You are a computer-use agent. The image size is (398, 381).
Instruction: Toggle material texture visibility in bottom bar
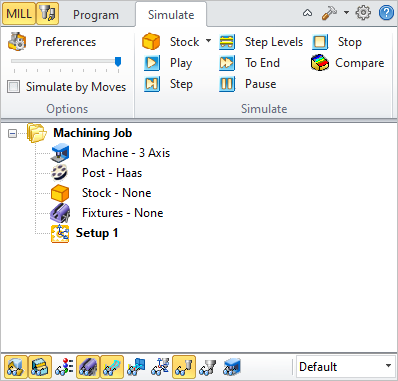click(40, 367)
